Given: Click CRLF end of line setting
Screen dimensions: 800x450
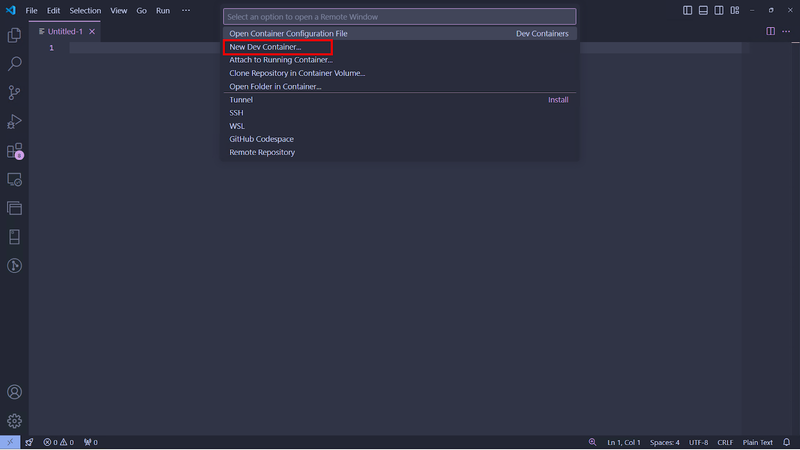Looking at the screenshot, I should (725, 442).
